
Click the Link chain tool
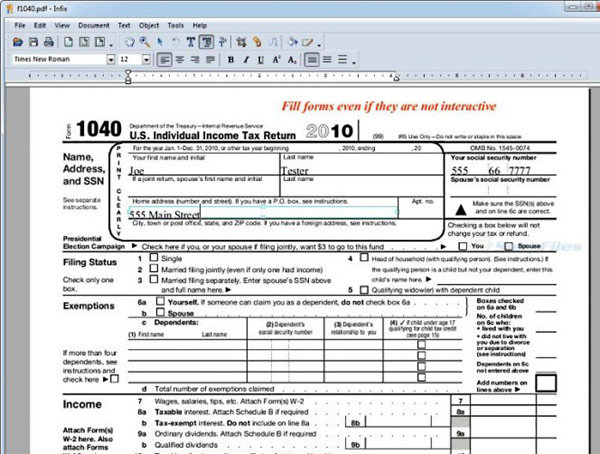click(x=257, y=42)
